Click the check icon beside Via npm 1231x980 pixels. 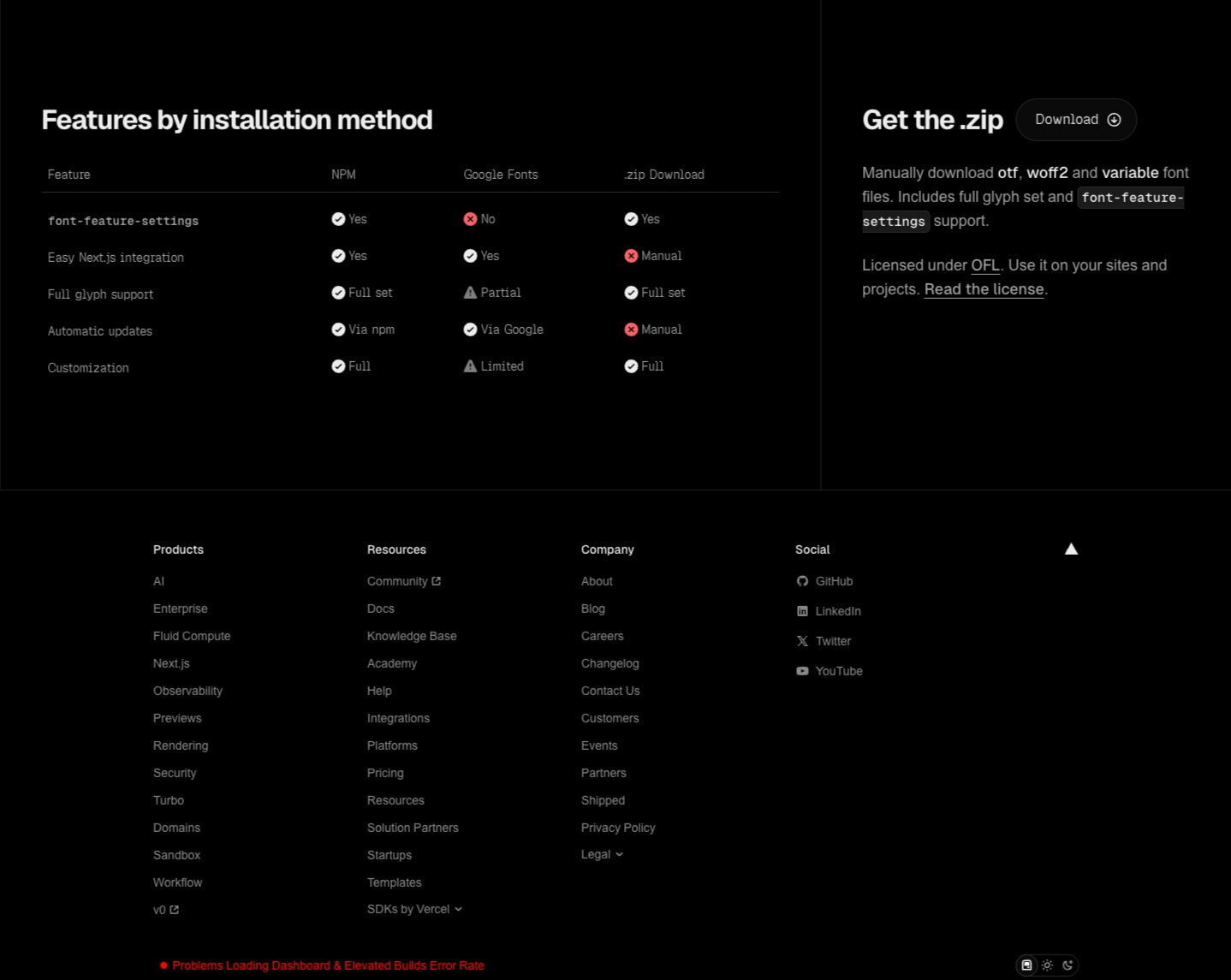point(338,330)
